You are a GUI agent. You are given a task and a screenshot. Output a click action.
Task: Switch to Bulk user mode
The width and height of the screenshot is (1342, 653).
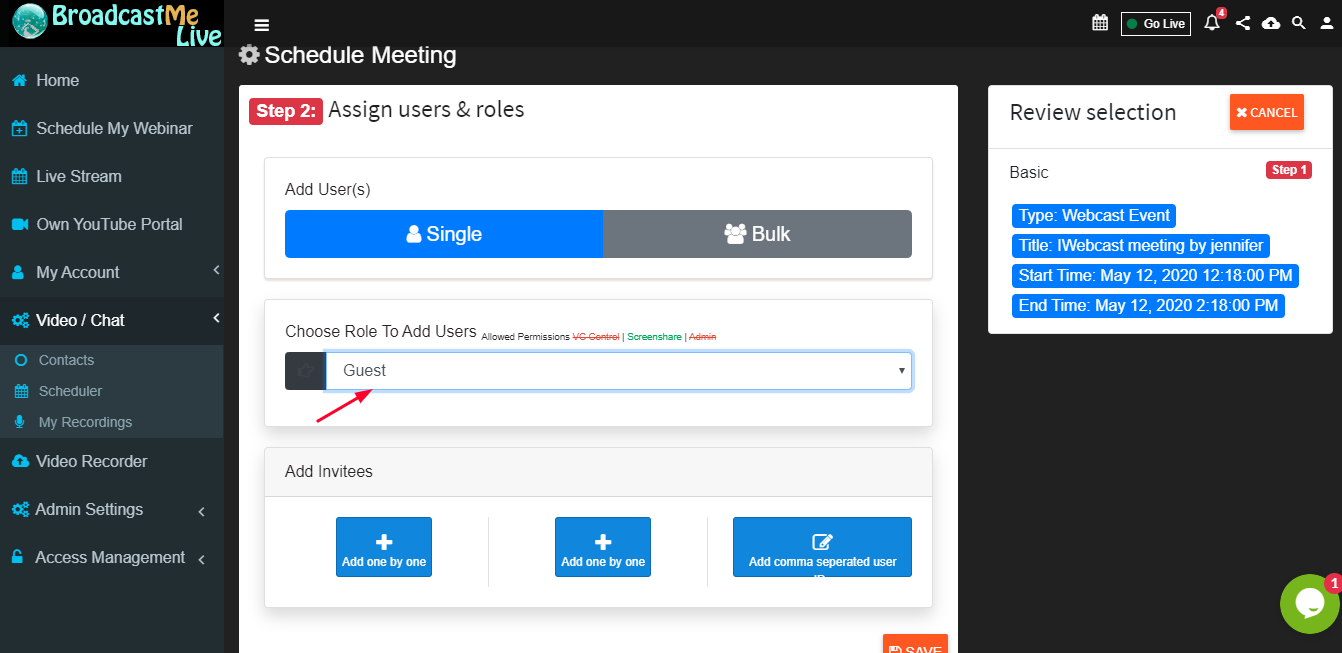(757, 234)
